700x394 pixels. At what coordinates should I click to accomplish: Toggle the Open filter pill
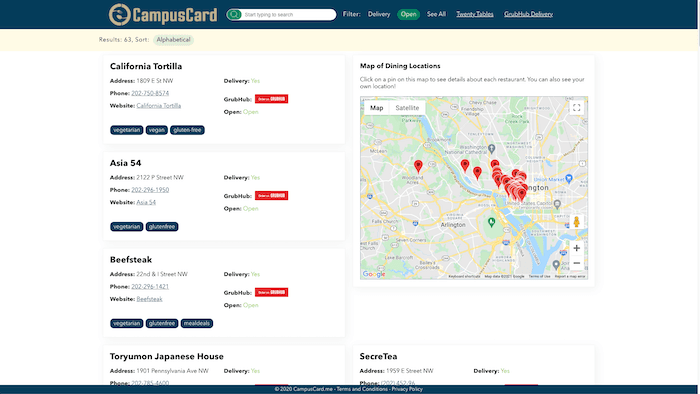coord(408,14)
